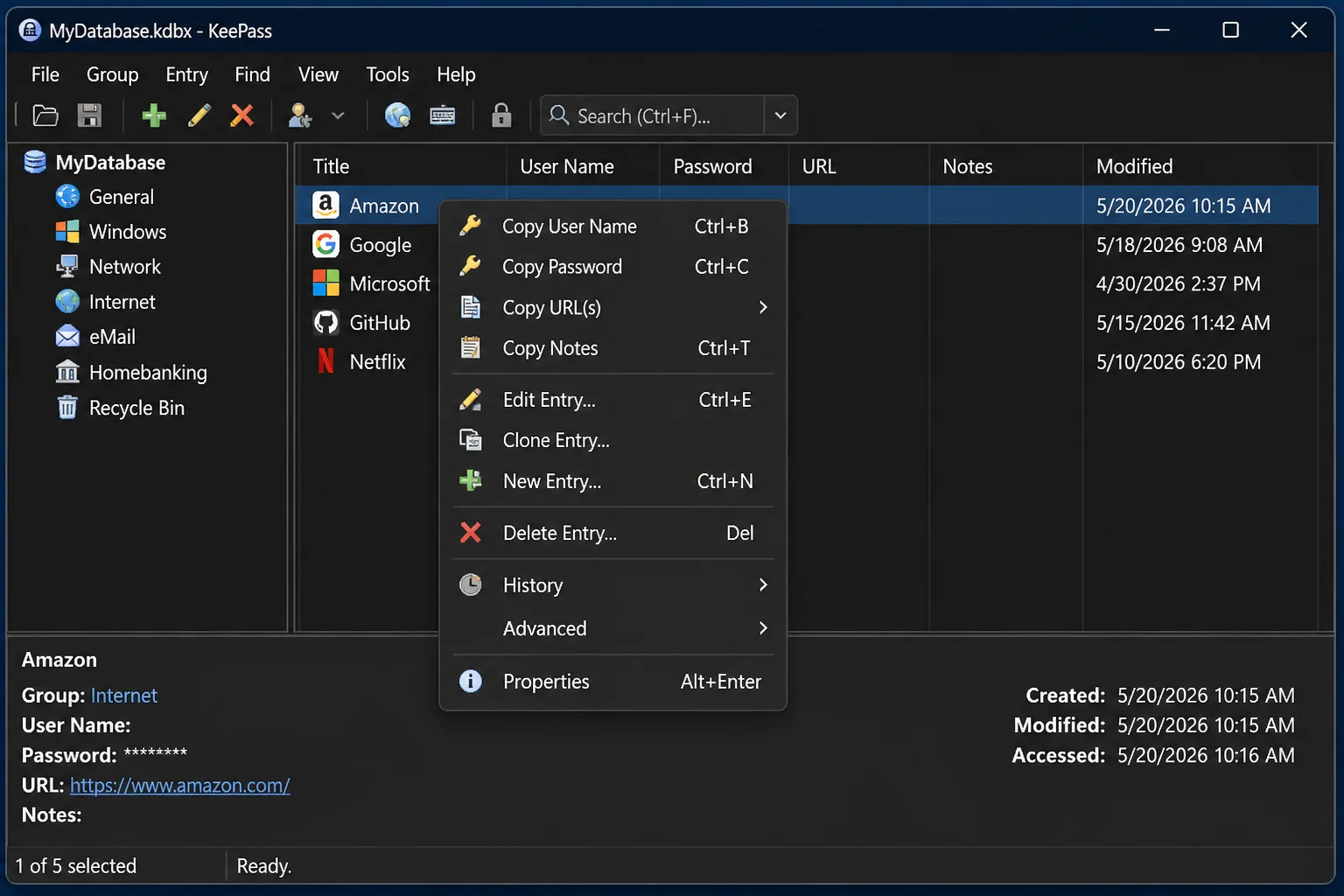This screenshot has height=896, width=1344.
Task: Click the Save floppy disk icon
Action: 89,115
